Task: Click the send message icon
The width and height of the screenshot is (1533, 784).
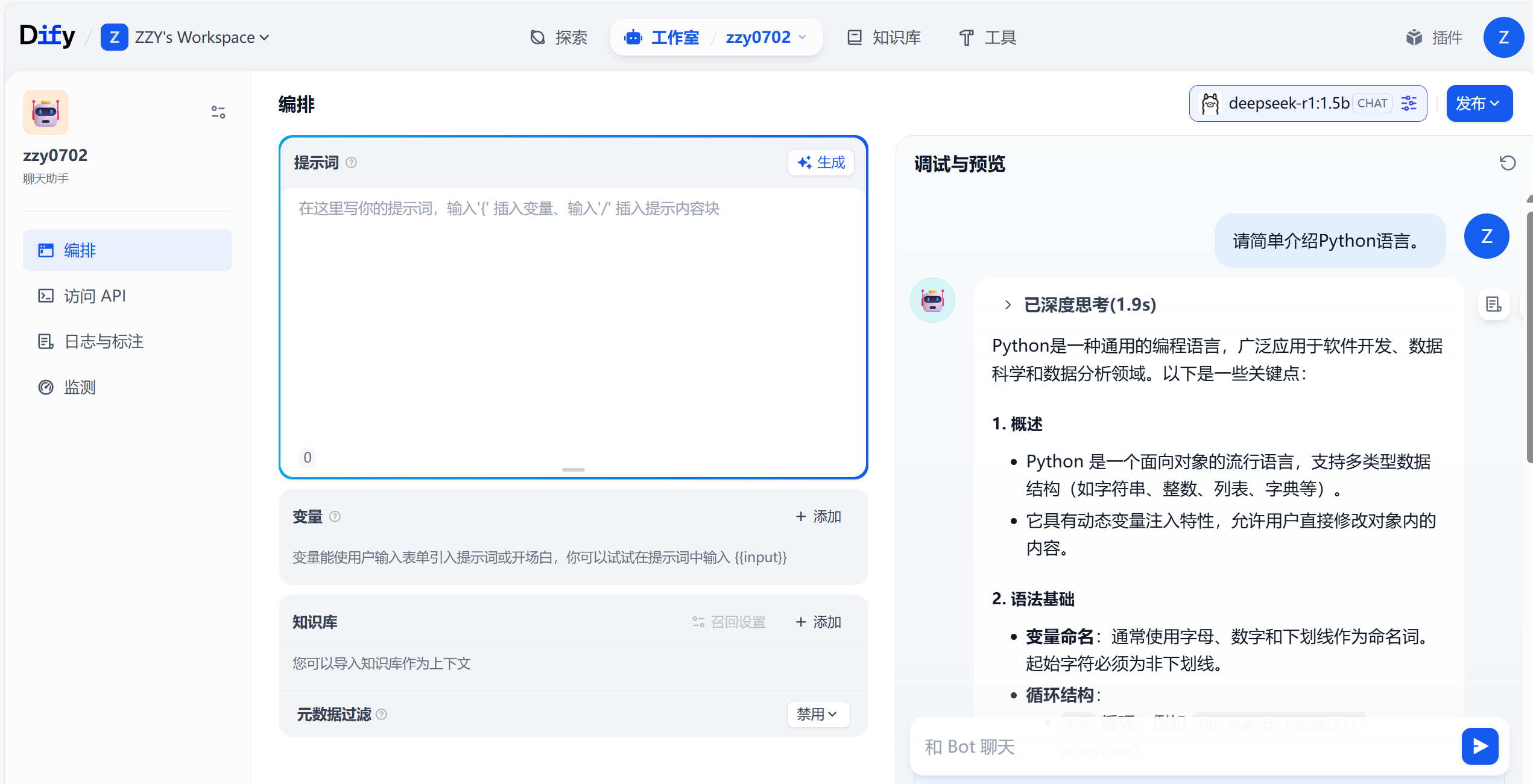Action: pos(1480,746)
